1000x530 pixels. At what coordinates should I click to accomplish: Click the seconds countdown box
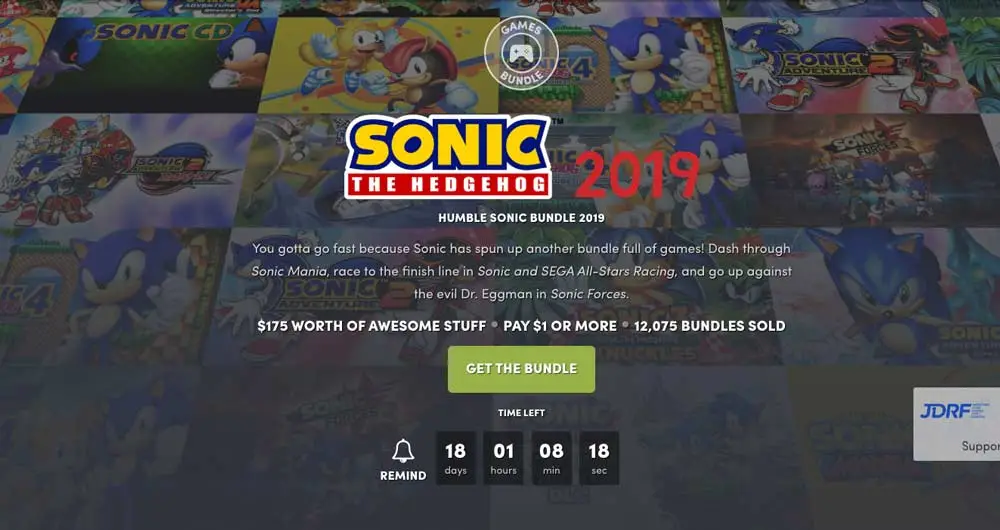[599, 457]
